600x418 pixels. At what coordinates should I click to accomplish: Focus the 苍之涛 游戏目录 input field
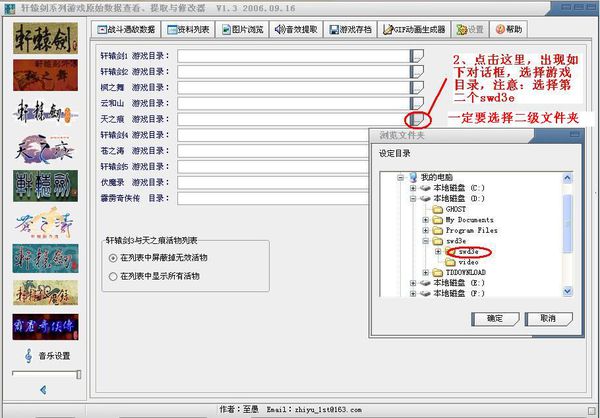point(273,151)
